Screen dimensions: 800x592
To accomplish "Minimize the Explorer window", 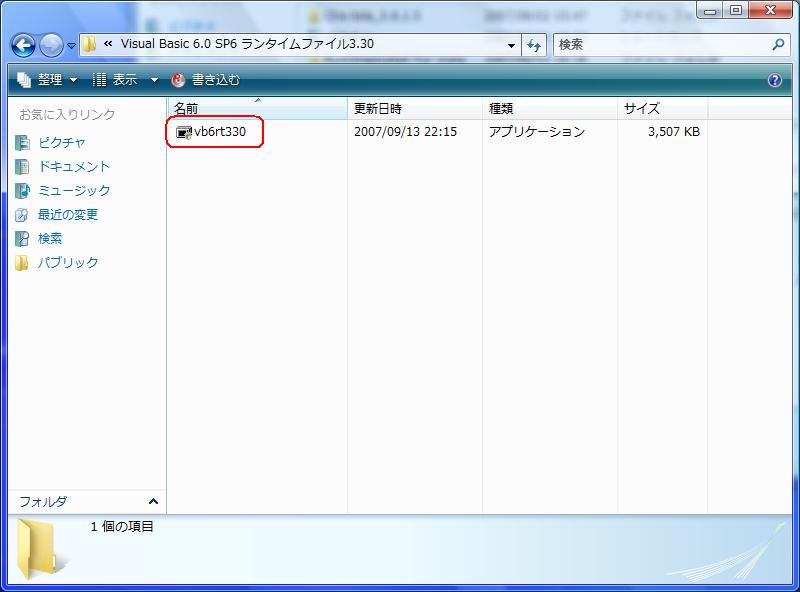I will (x=710, y=11).
